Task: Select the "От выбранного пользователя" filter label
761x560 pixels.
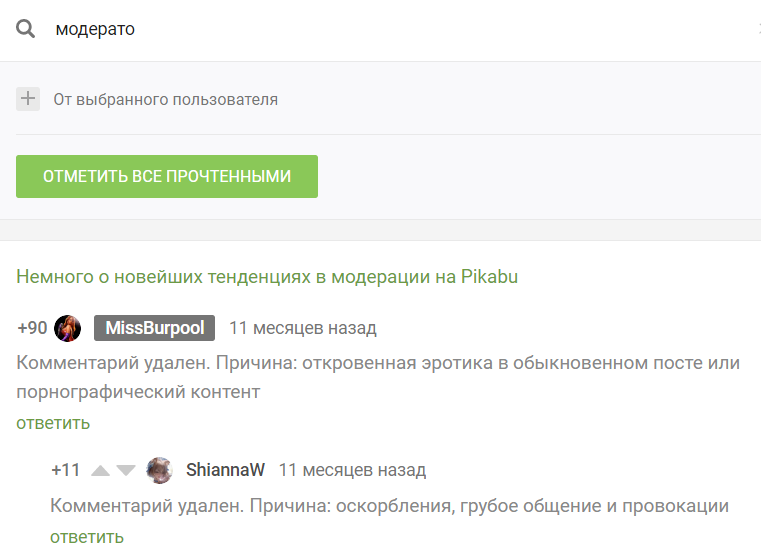Action: point(165,100)
